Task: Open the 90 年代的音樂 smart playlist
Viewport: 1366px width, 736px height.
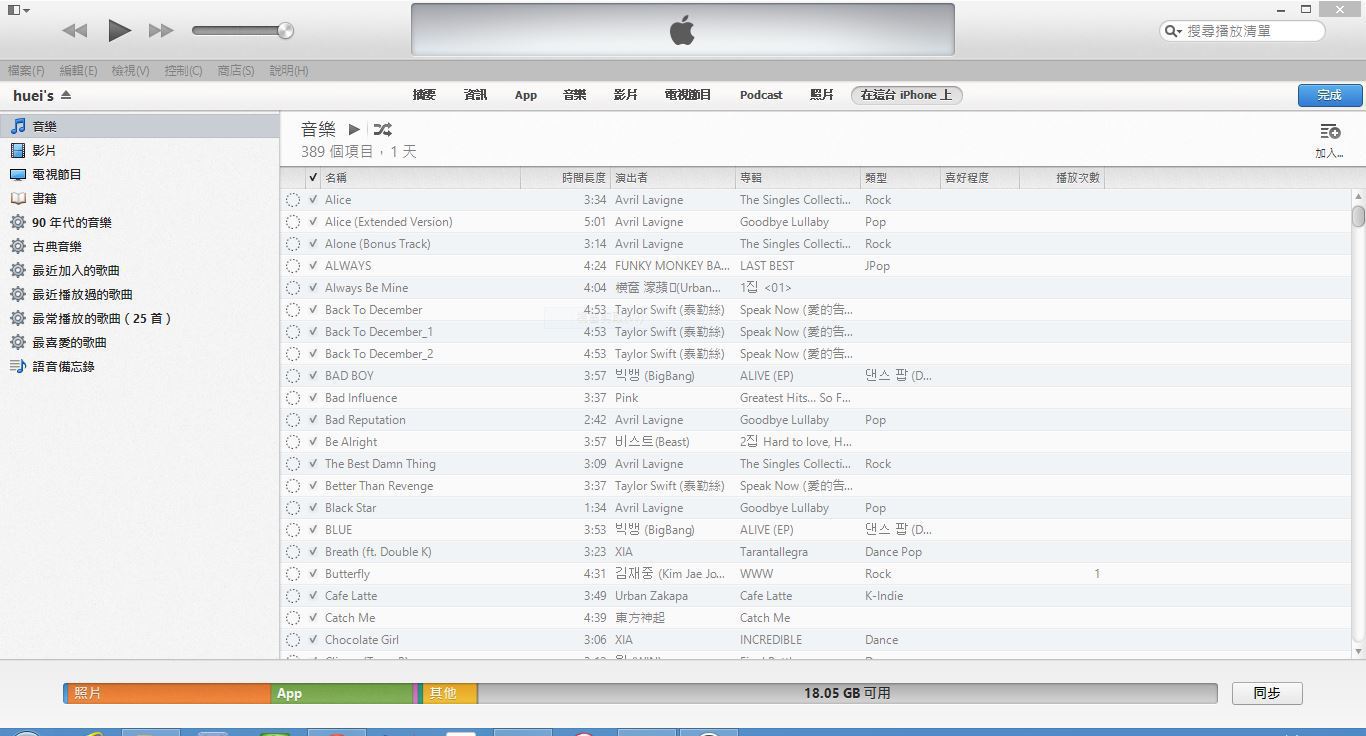Action: tap(71, 222)
